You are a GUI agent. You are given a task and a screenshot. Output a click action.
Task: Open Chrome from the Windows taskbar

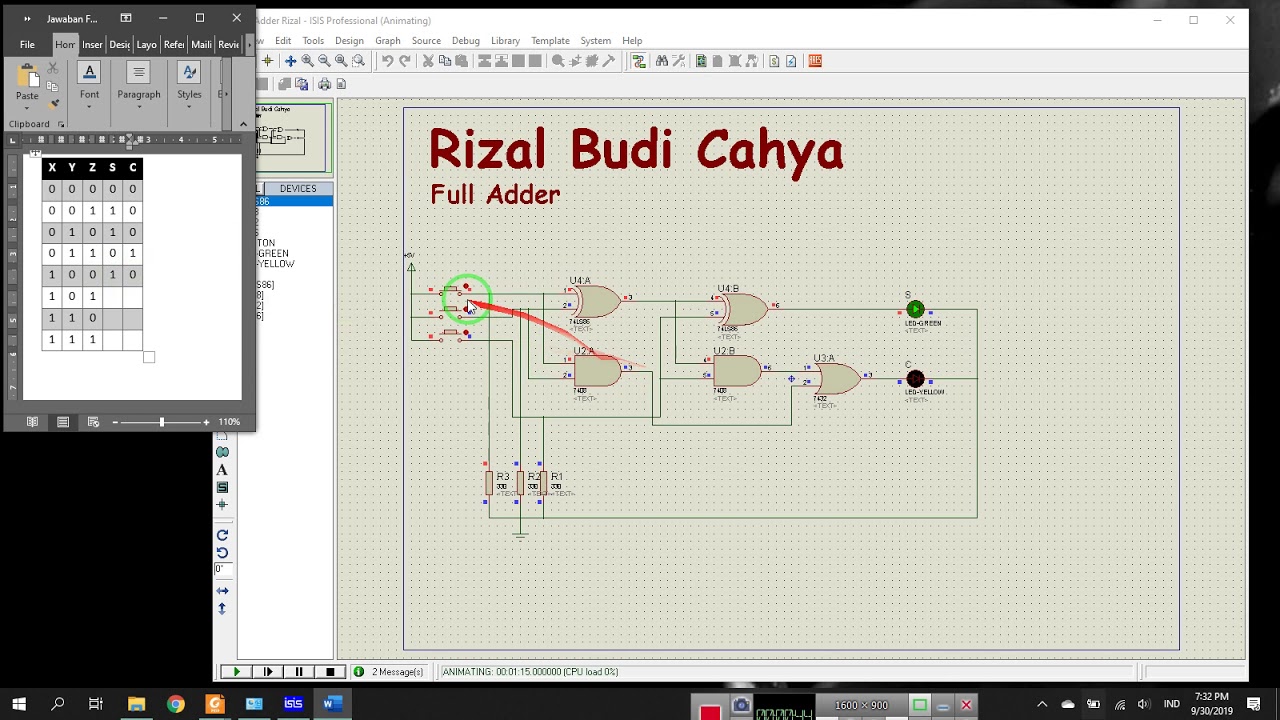click(176, 704)
